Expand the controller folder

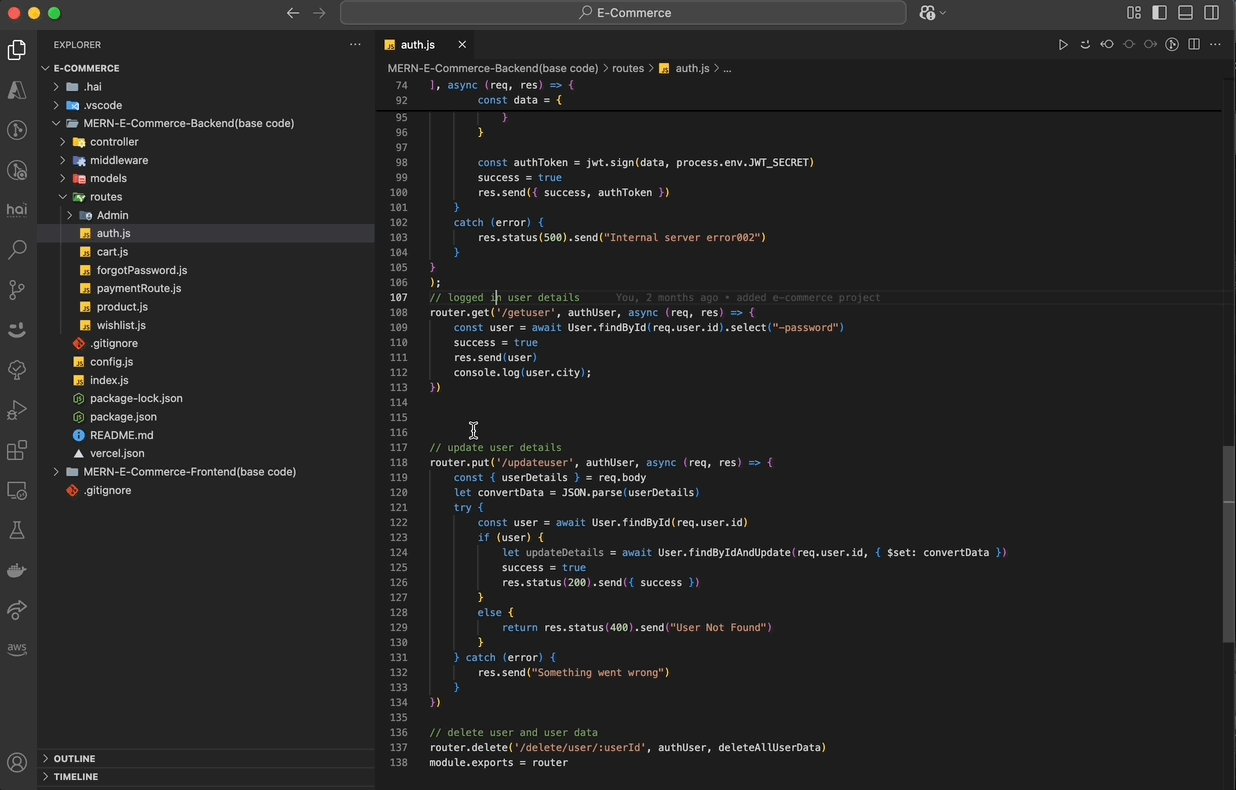tap(113, 142)
